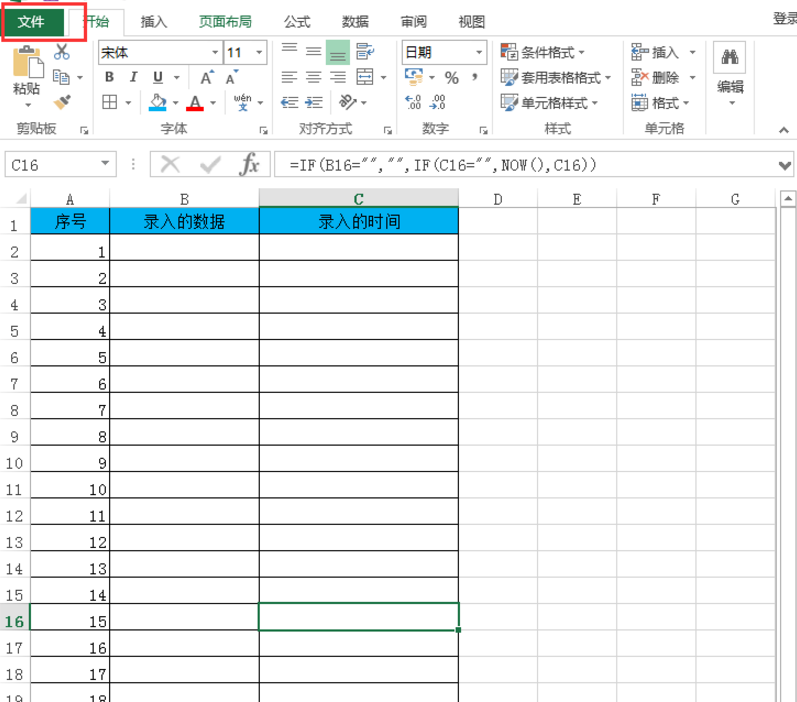This screenshot has width=797, height=702.
Task: Toggle Underline formatting
Action: click(x=158, y=77)
